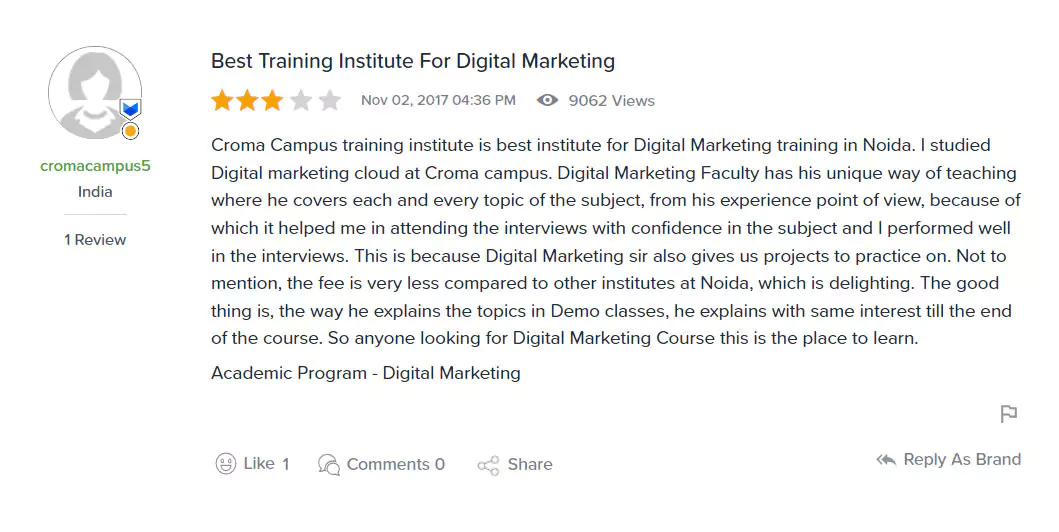
Task: Flag this review with the flag icon
Action: 1009,414
